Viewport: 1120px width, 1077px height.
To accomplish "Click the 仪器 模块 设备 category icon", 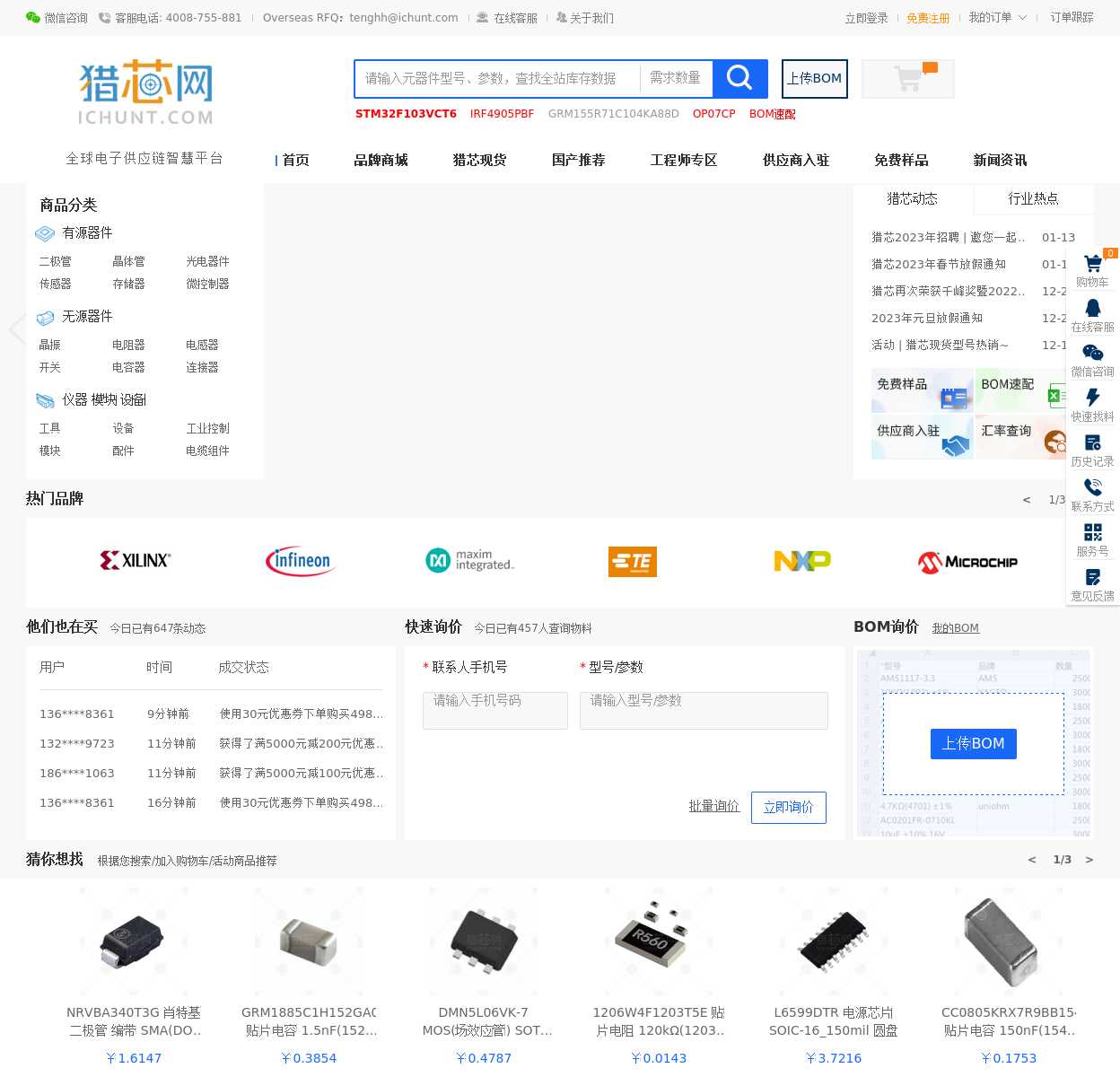I will 45,400.
